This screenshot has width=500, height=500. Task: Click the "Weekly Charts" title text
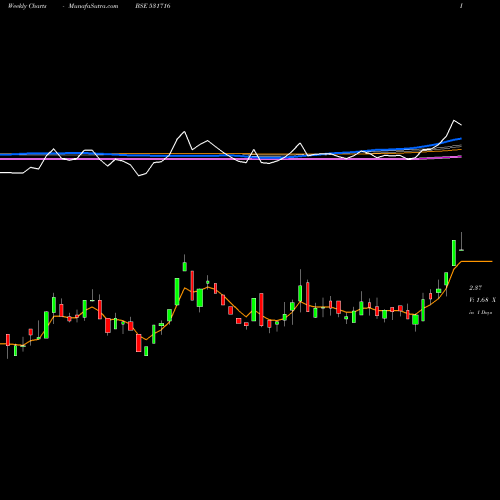(x=27, y=6)
